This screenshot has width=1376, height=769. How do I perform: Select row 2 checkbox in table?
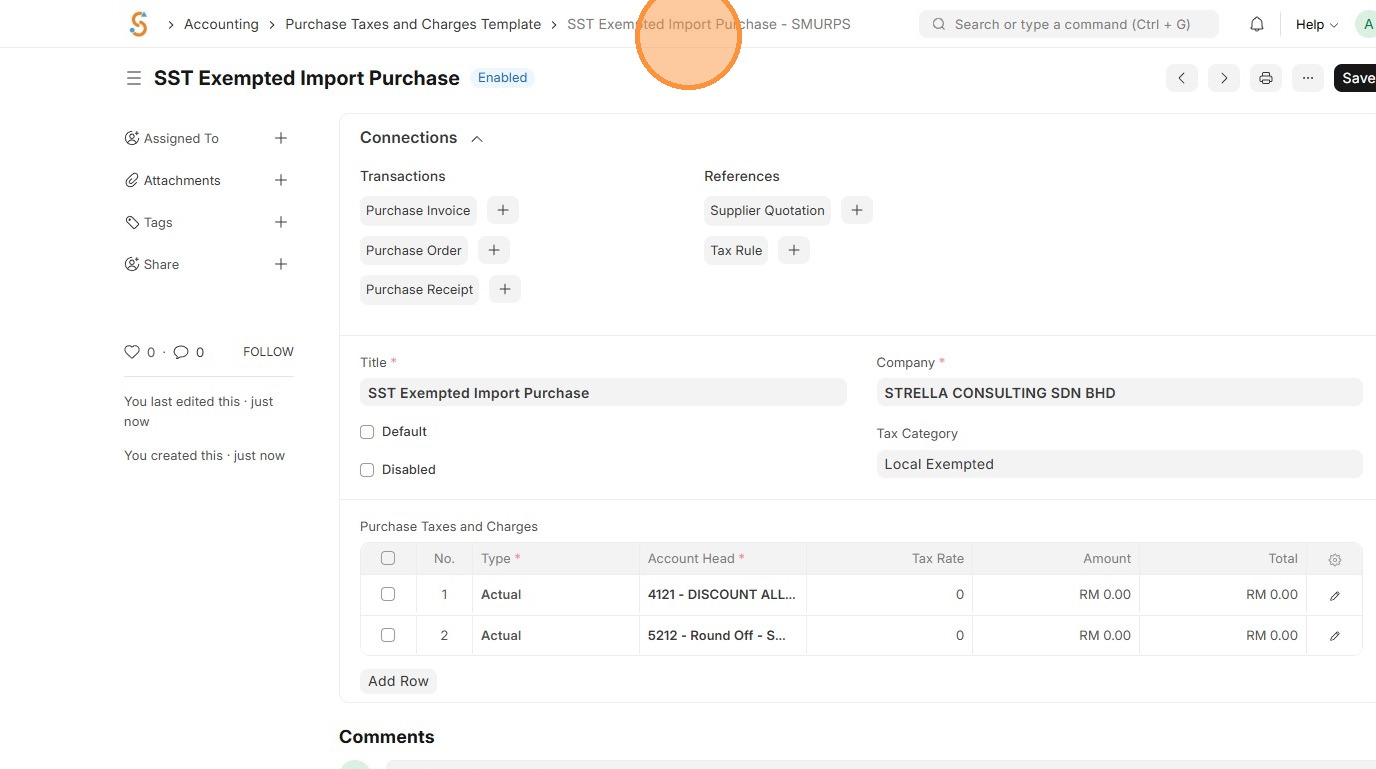(388, 635)
